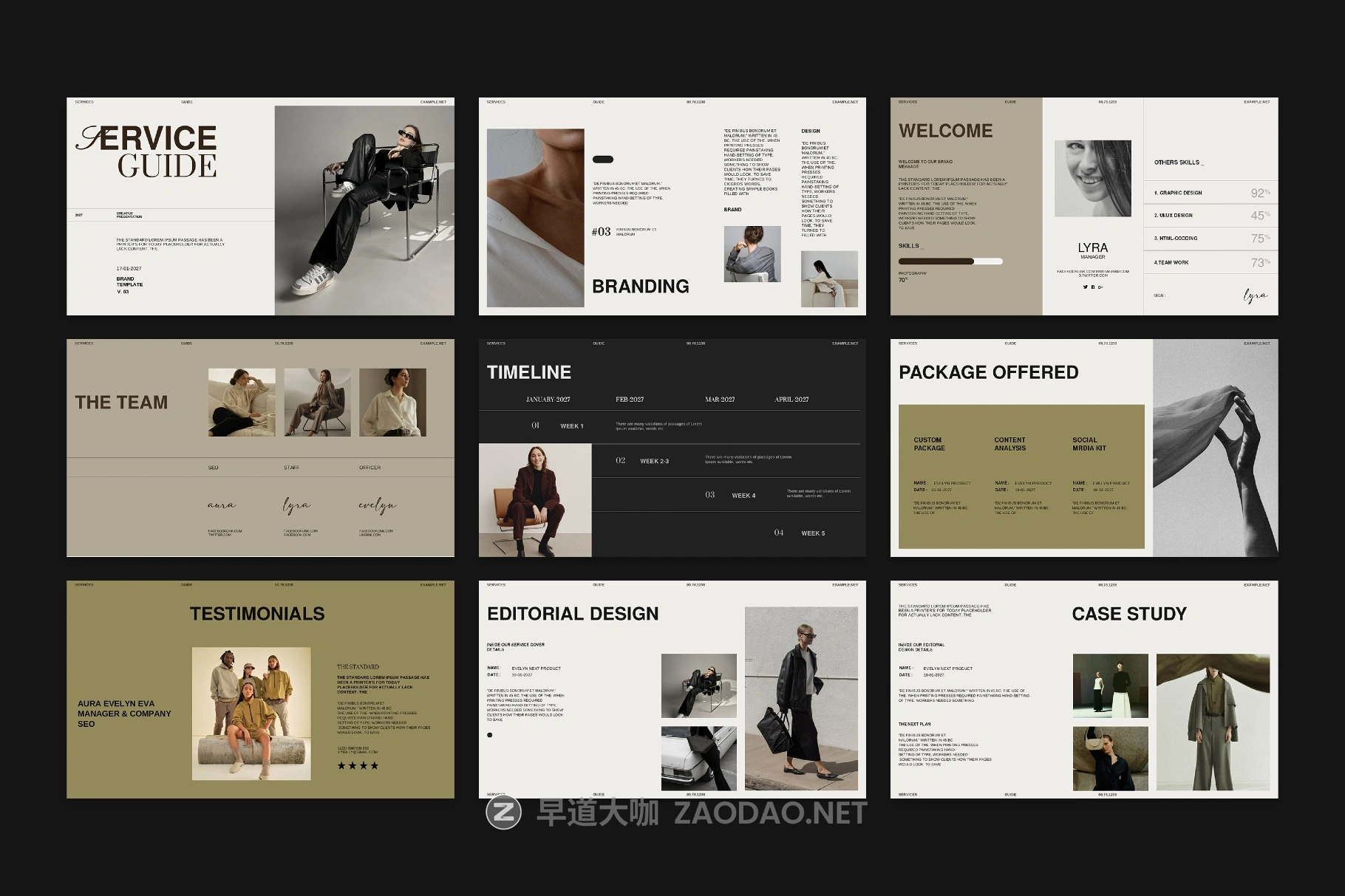Screen dimensions: 1345x896
Task: Open the Case Study slide thumbnail
Action: pos(1084,689)
